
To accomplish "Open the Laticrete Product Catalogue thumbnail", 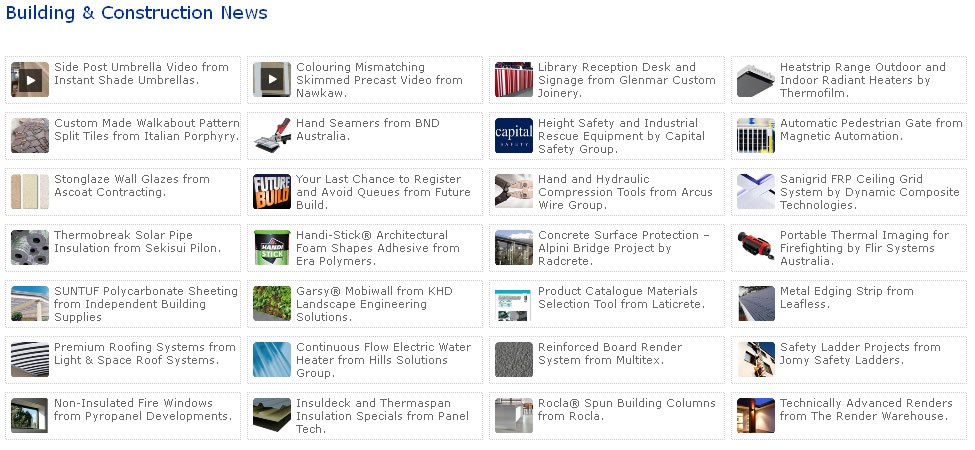I will click(514, 303).
